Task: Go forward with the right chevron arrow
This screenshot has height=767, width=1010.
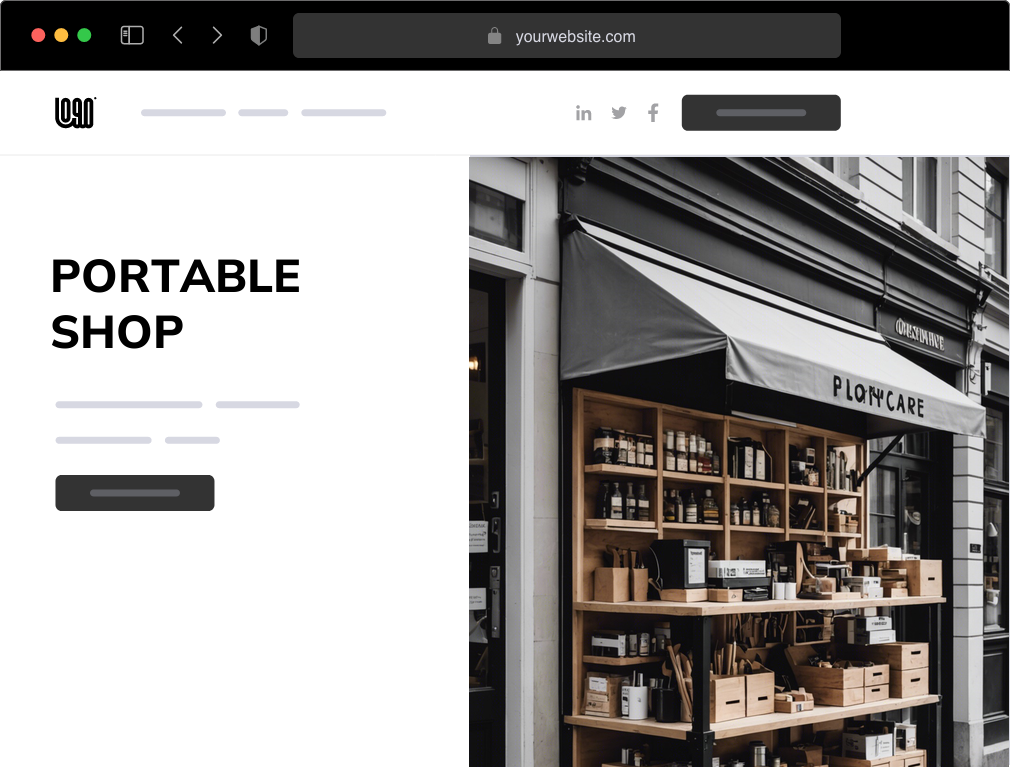Action: 217,35
